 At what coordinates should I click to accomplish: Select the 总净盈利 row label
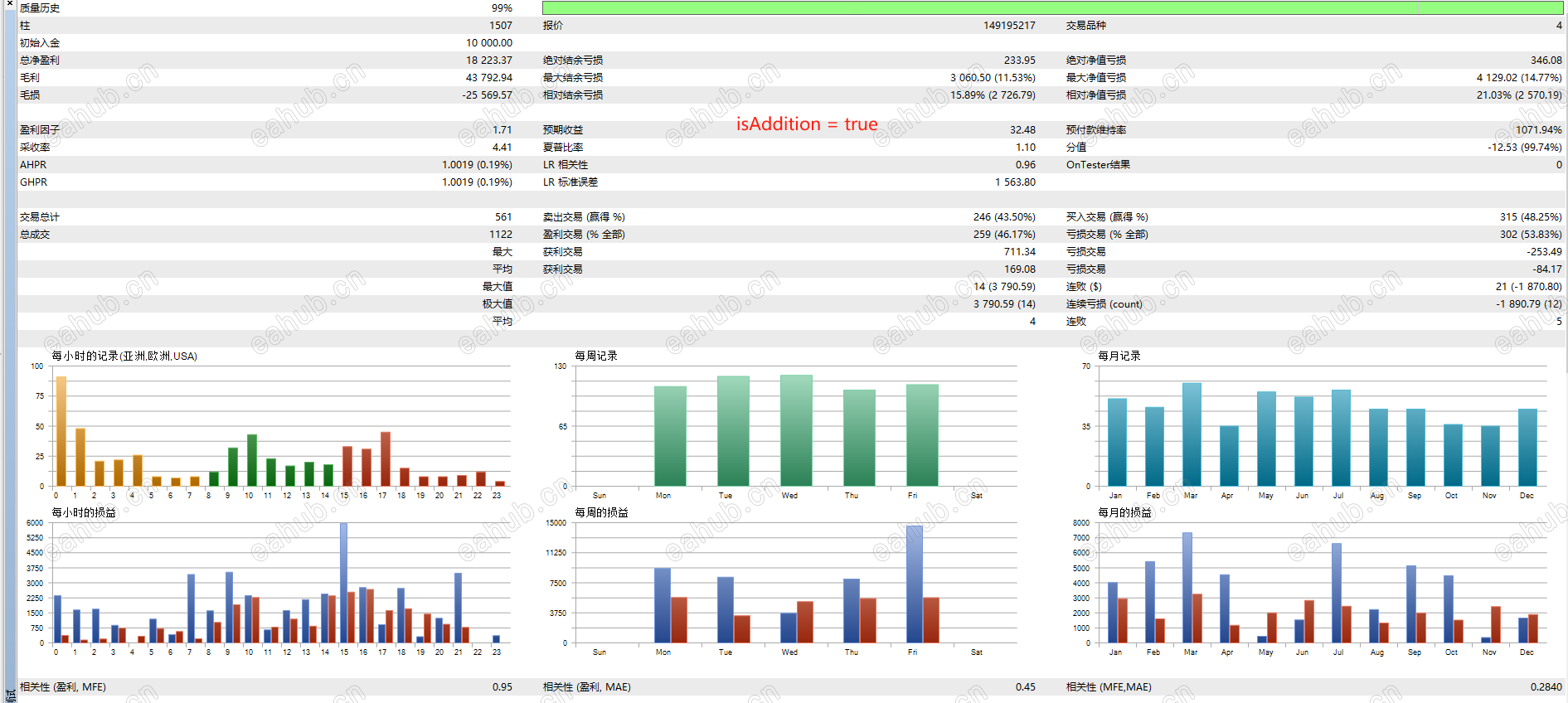(x=40, y=61)
